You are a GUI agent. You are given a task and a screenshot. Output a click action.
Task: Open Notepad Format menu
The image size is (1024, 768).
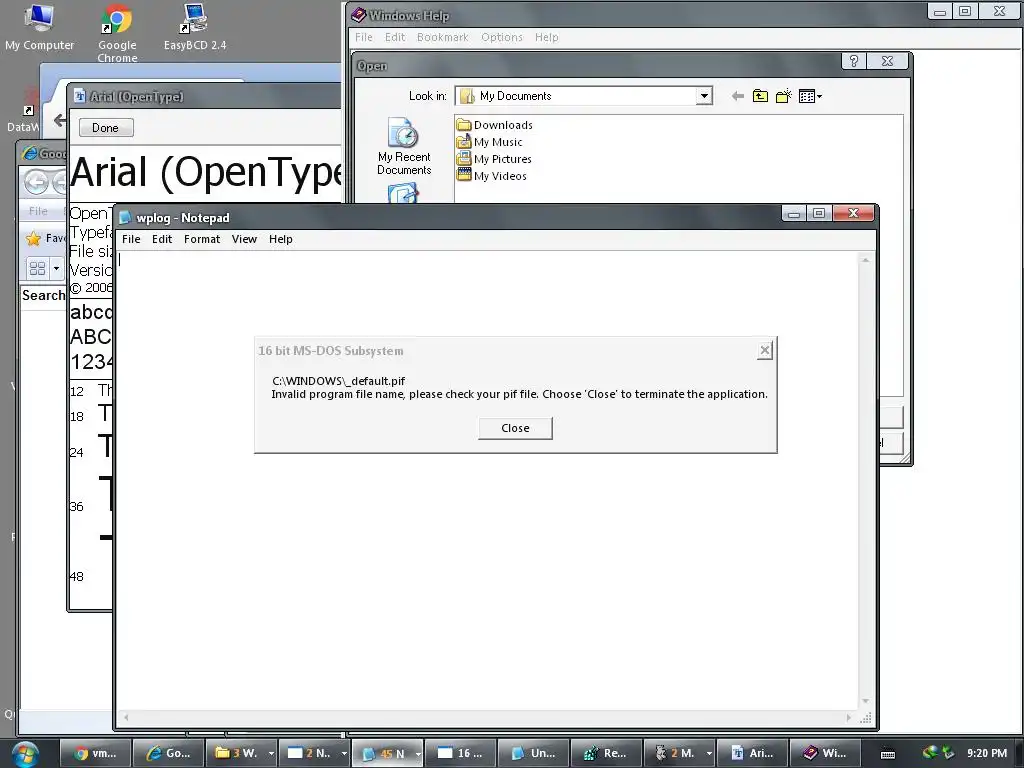202,239
